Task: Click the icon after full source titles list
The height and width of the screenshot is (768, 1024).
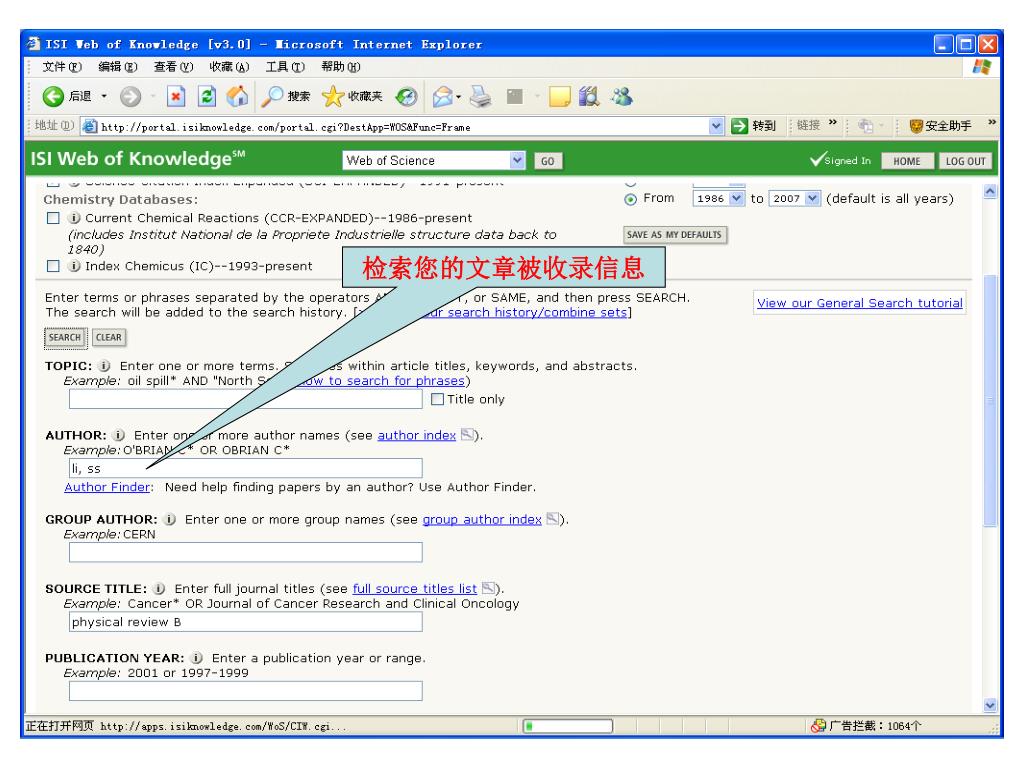Action: click(x=488, y=588)
